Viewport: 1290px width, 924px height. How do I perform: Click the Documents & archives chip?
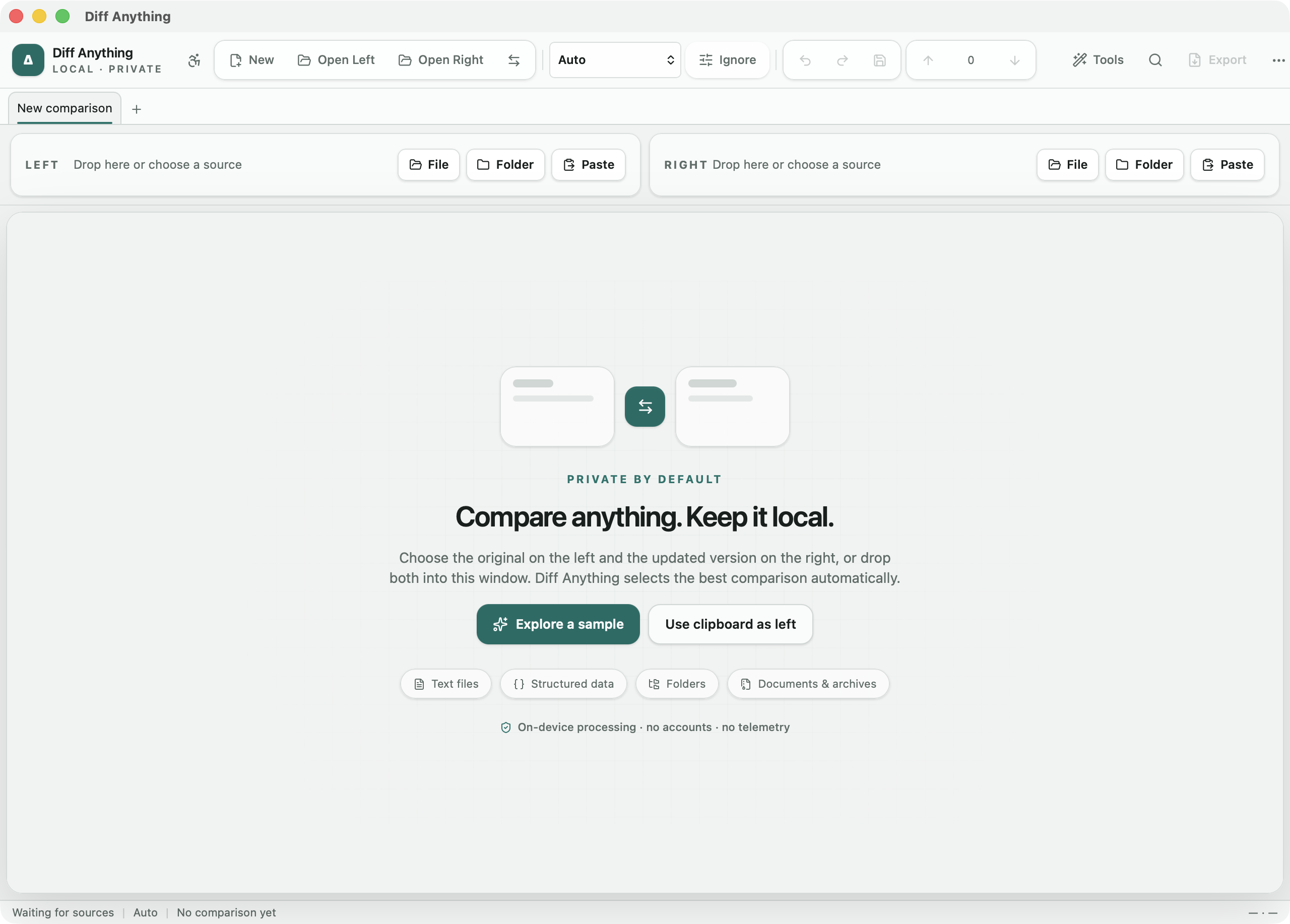pyautogui.click(x=808, y=684)
